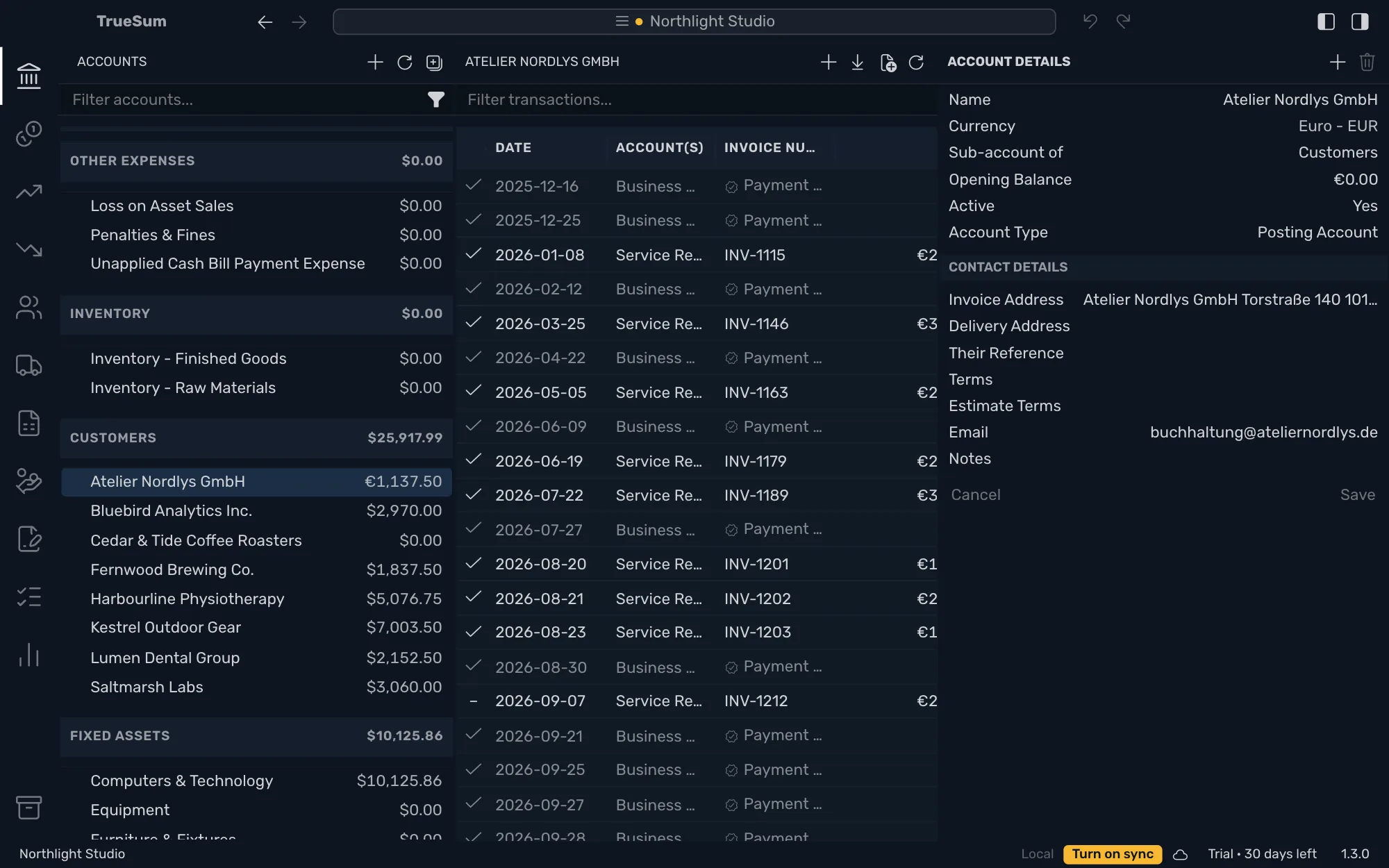Refresh the accounts list

[404, 62]
